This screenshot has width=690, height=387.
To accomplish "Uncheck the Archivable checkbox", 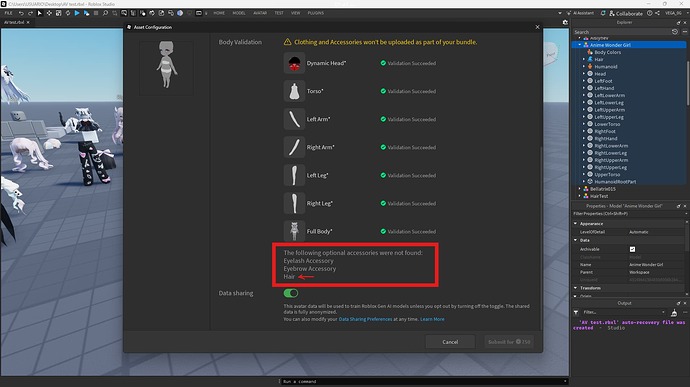I will [632, 249].
